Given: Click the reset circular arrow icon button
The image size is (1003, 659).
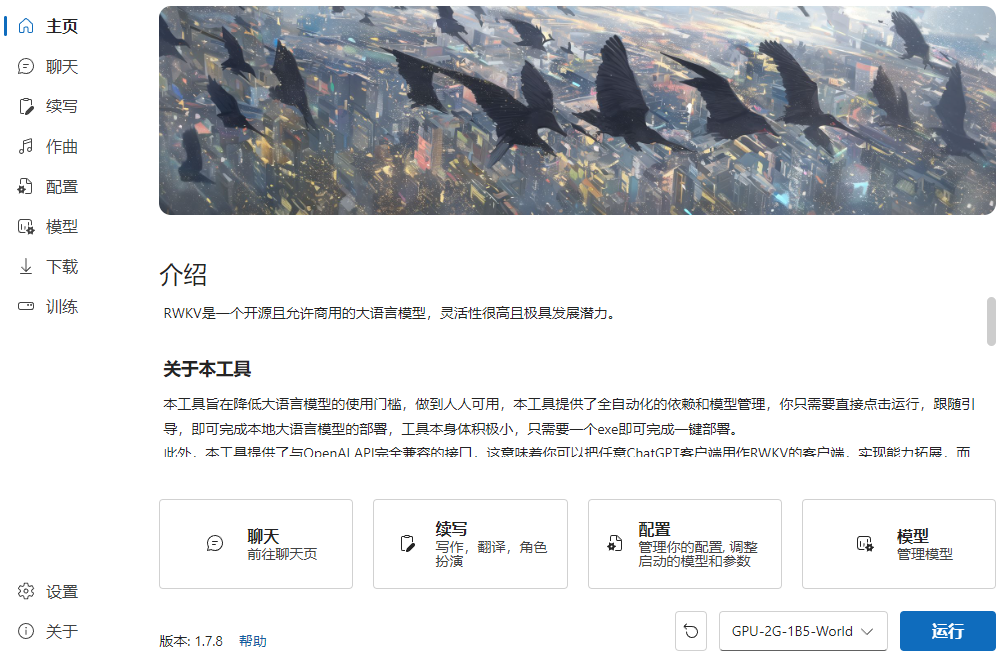Looking at the screenshot, I should pyautogui.click(x=691, y=631).
